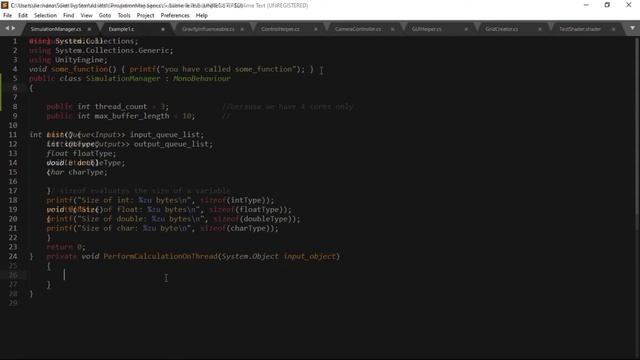Switch to the ControlHelper.cs tab
Screen dimensions: 640x360
click(280, 29)
